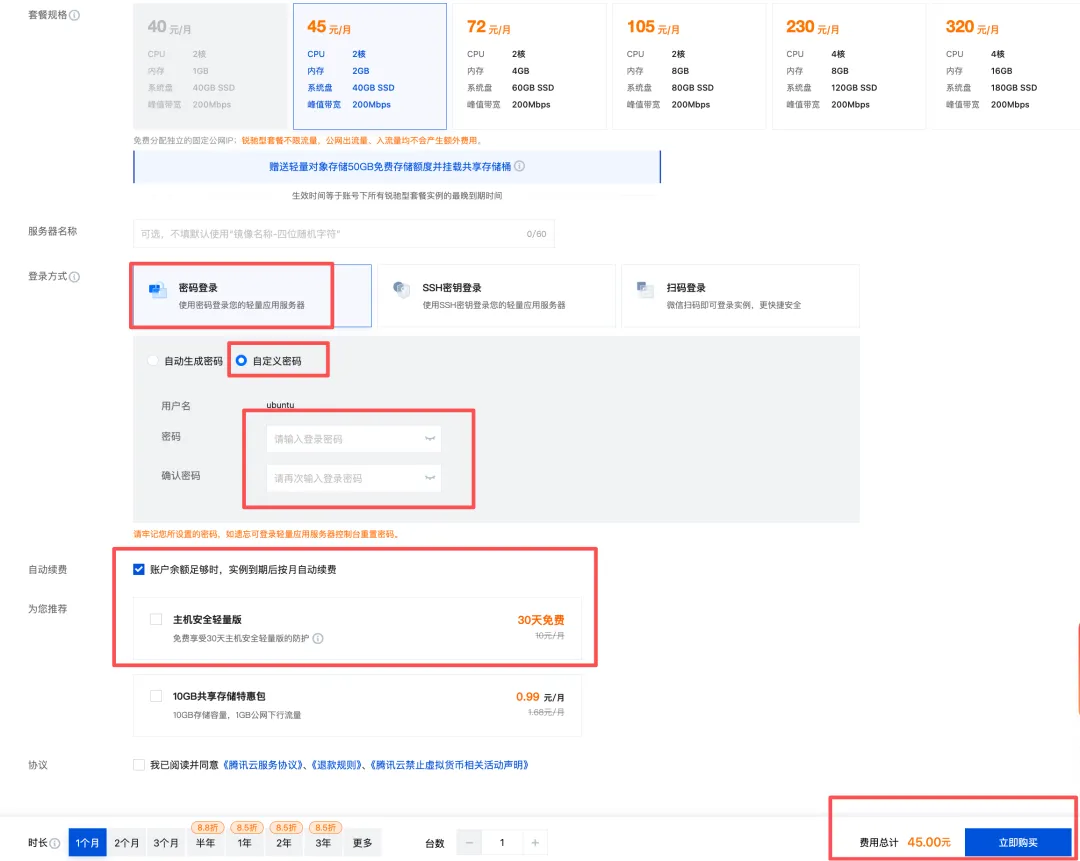This screenshot has height=861, width=1080.
Task: Check 我已阅读并同意 agreement checkbox
Action: click(138, 765)
